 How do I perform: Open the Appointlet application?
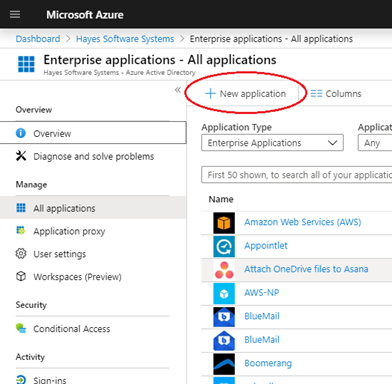266,246
